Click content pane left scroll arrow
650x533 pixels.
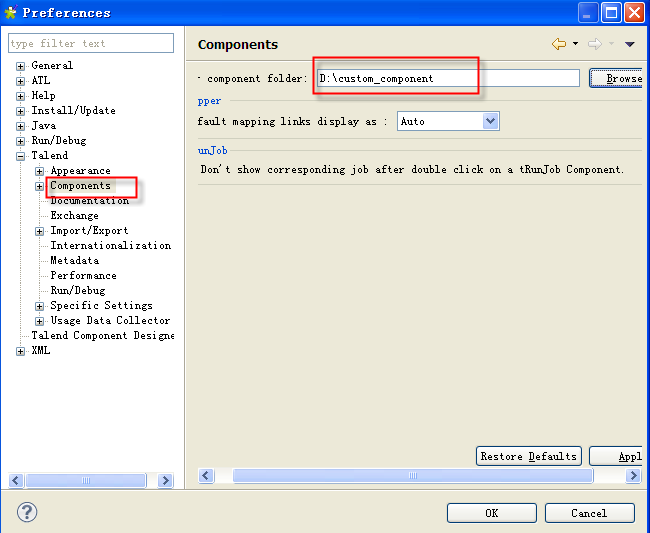(x=206, y=475)
